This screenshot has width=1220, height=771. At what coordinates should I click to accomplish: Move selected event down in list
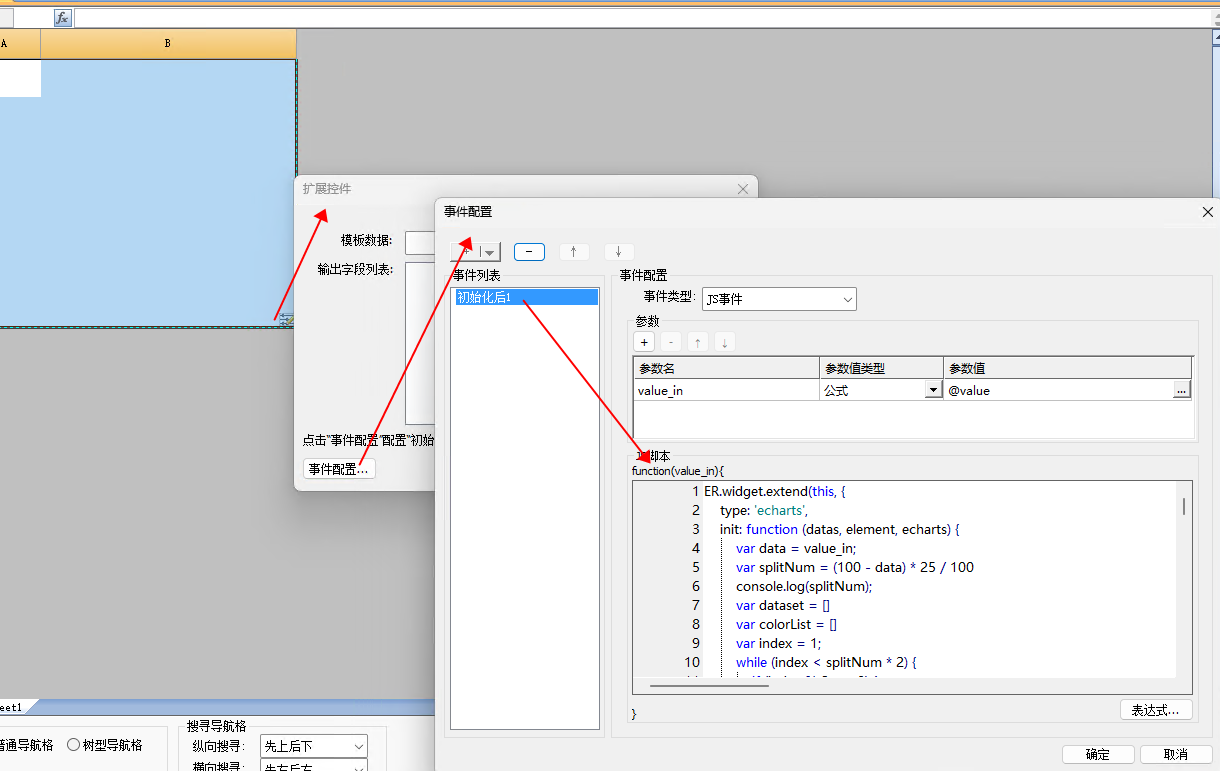[x=619, y=252]
